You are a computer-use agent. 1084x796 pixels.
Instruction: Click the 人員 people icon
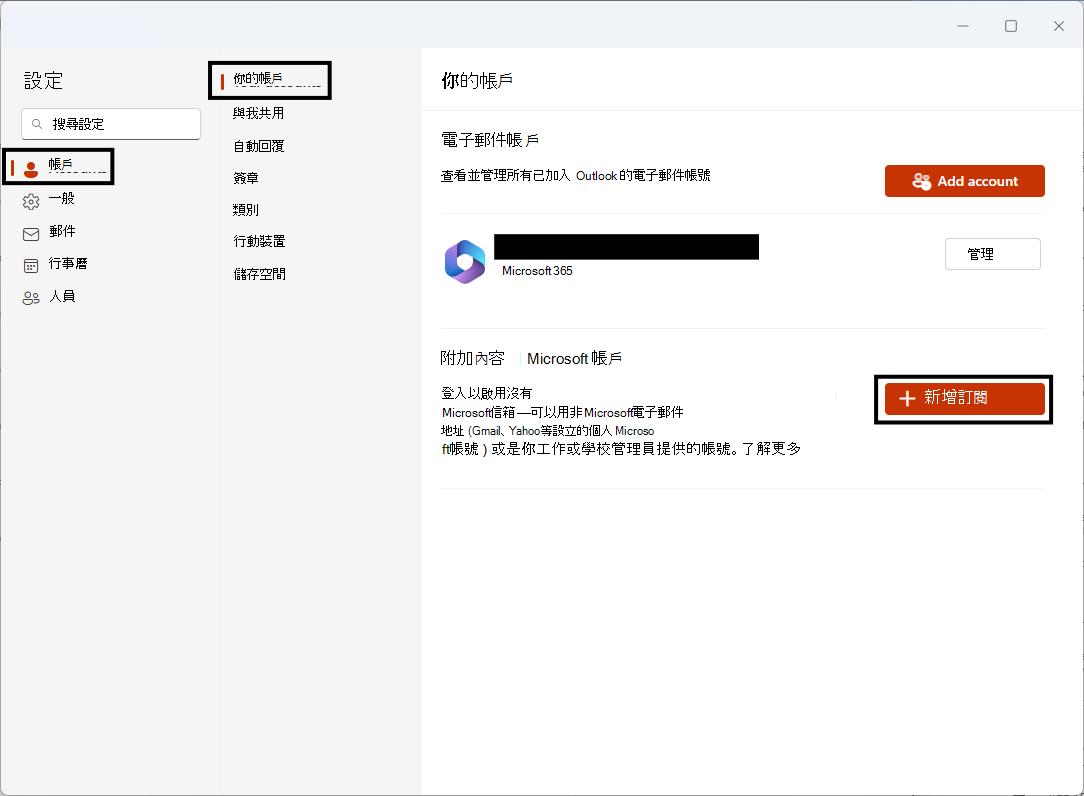tap(31, 298)
